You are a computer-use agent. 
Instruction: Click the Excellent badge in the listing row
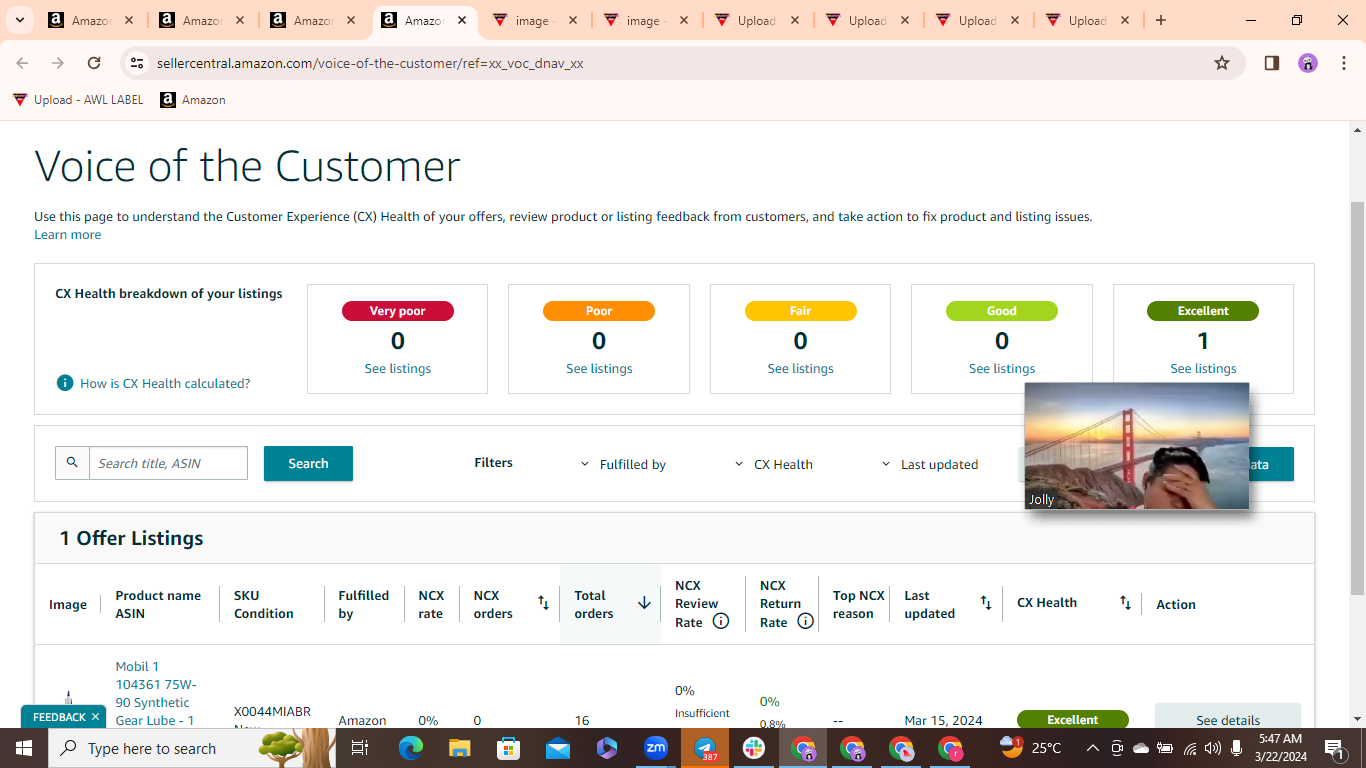pos(1073,720)
